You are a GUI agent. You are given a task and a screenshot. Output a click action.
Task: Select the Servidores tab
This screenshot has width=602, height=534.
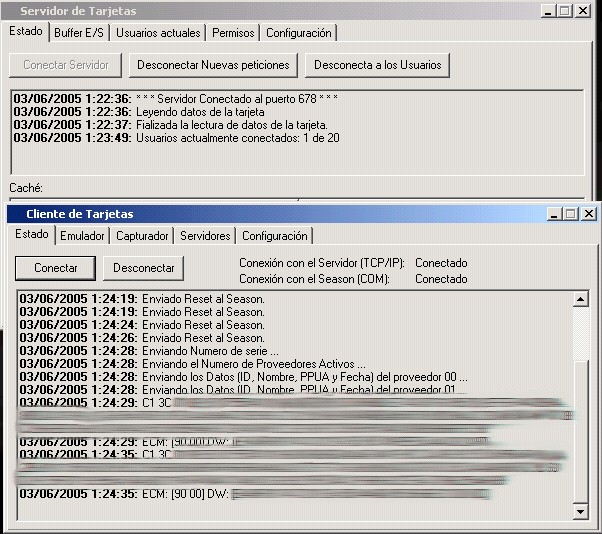tap(205, 236)
